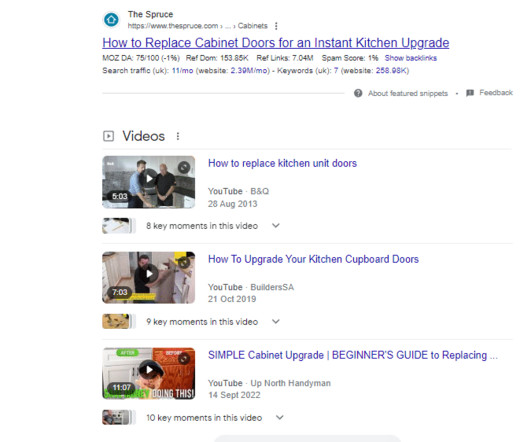Click the 14 Sept 2022 date

[x=234, y=395]
